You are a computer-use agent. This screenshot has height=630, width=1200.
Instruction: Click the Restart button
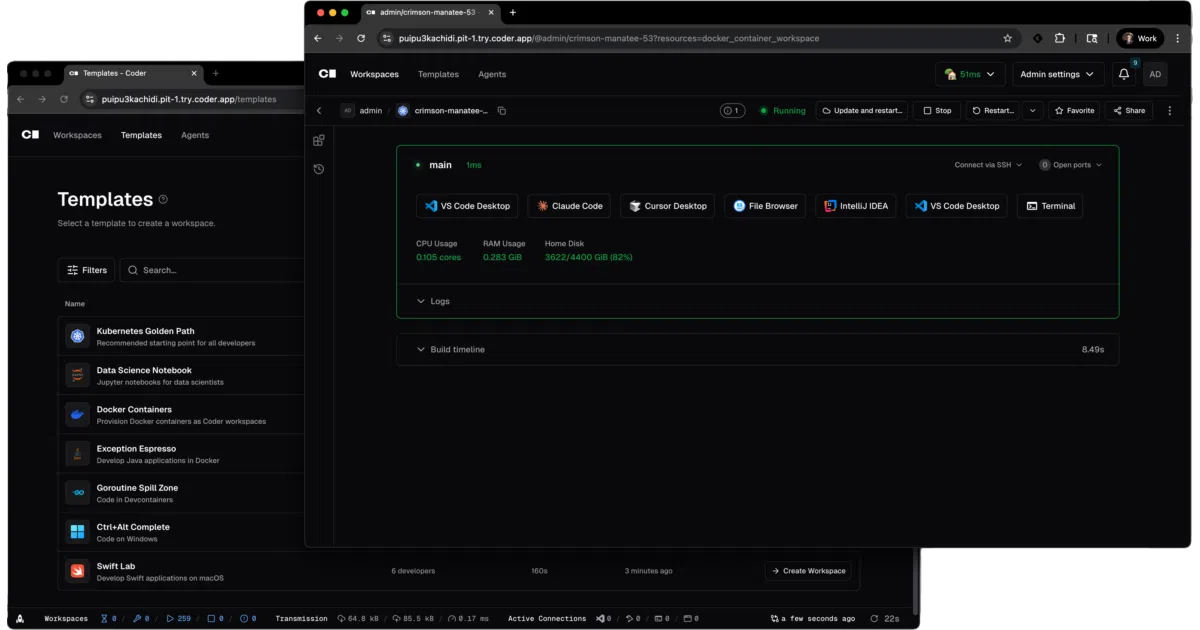coord(993,111)
